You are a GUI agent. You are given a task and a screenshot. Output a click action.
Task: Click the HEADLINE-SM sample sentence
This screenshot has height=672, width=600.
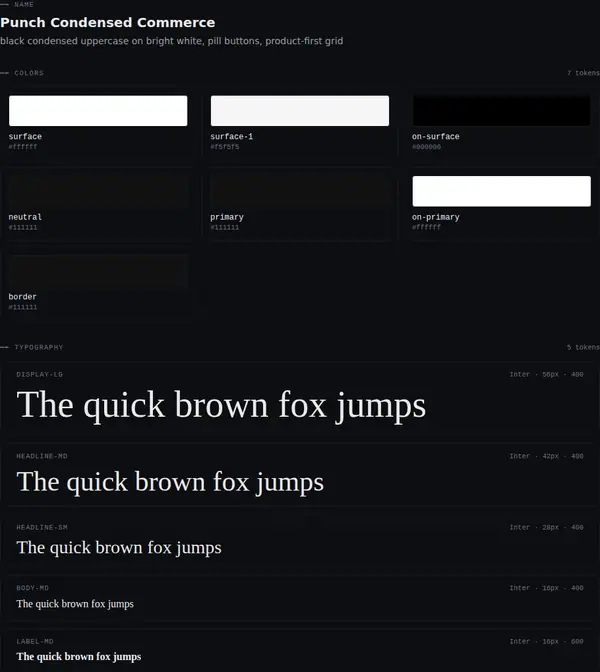[119, 548]
